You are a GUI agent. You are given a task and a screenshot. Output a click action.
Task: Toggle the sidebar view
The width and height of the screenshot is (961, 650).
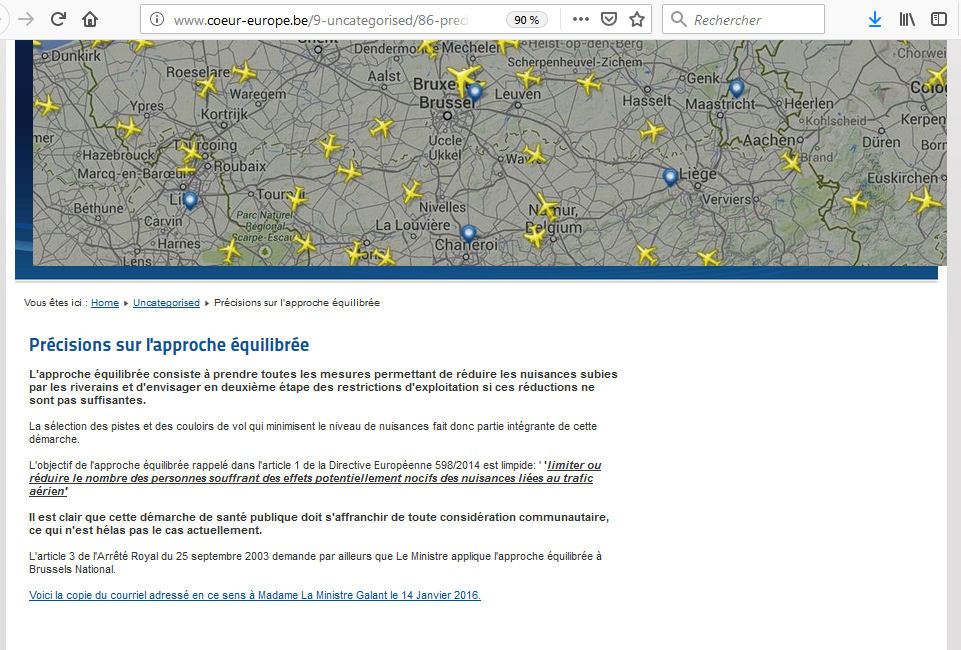click(x=938, y=20)
